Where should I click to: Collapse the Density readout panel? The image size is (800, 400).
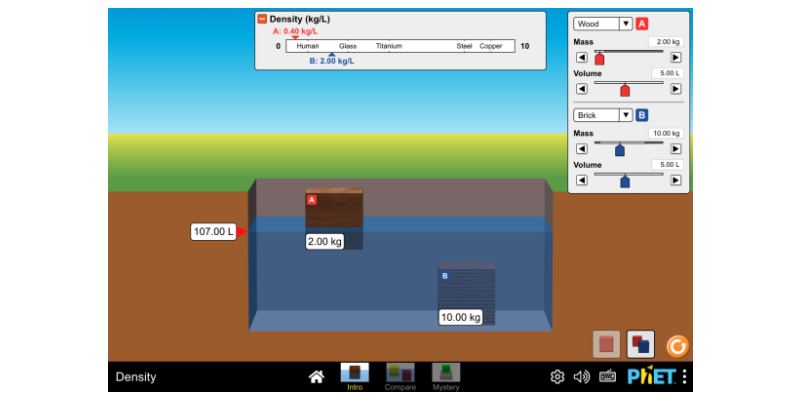coord(262,19)
